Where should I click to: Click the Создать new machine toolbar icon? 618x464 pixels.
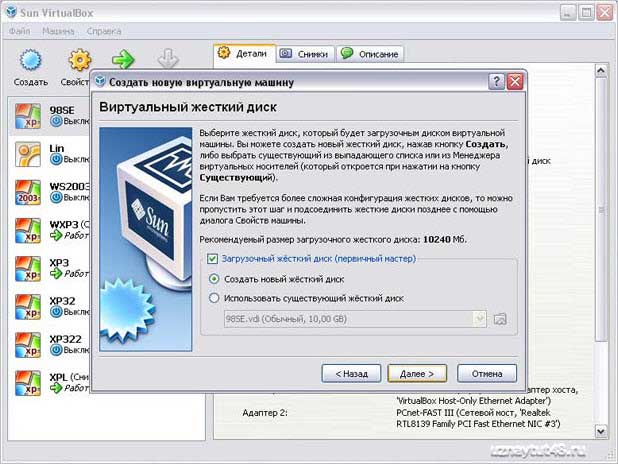(30, 60)
